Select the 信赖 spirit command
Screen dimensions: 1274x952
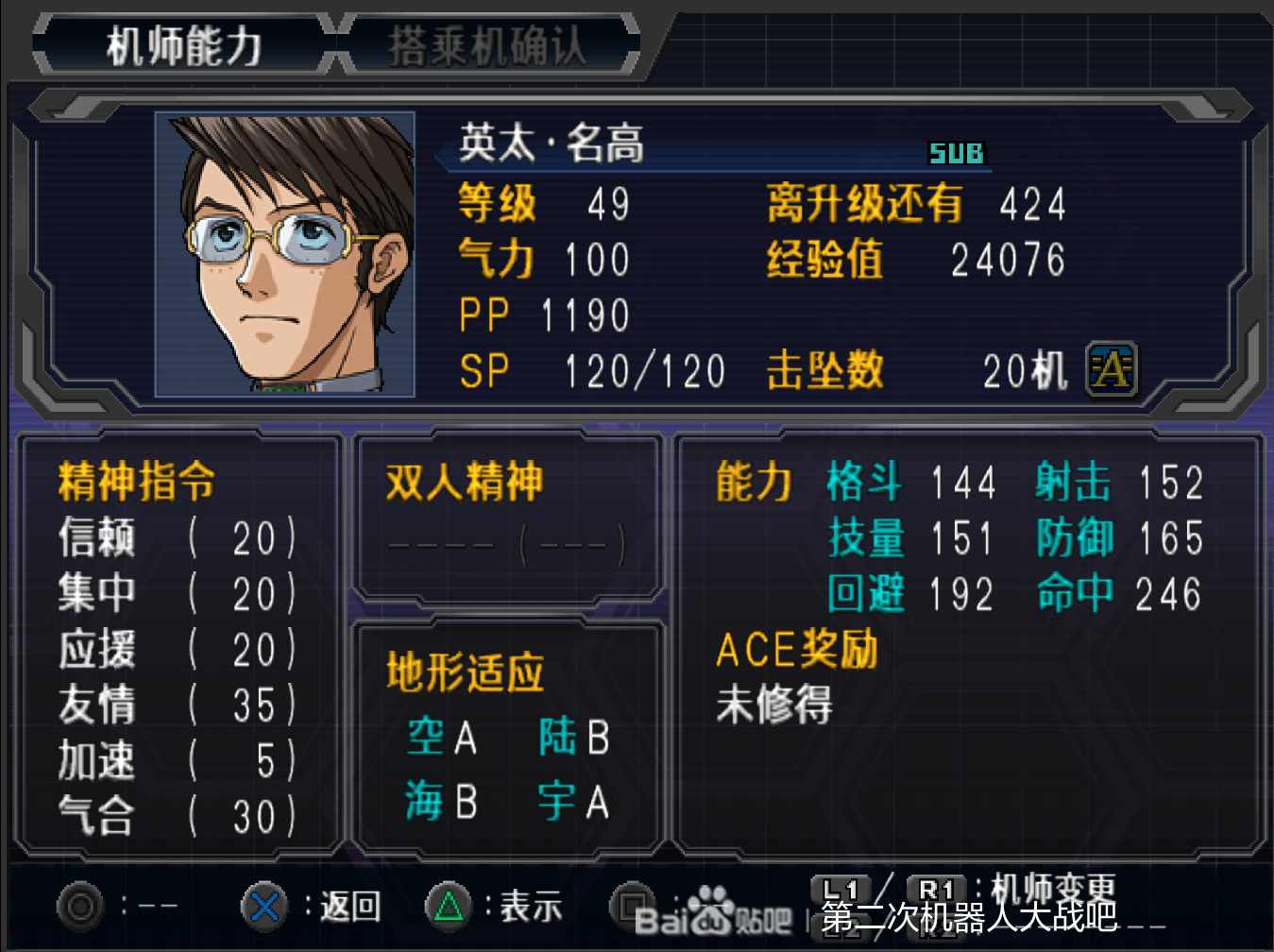coord(178,537)
